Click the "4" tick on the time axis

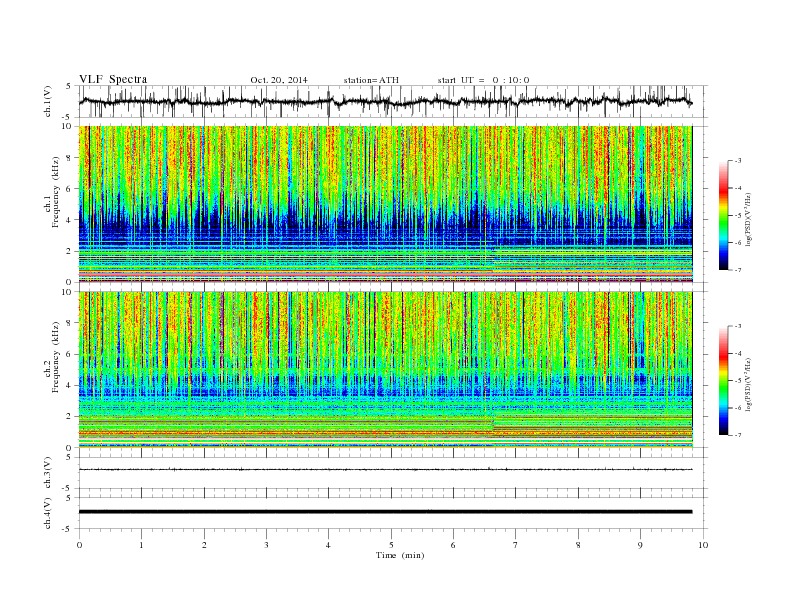[x=329, y=545]
